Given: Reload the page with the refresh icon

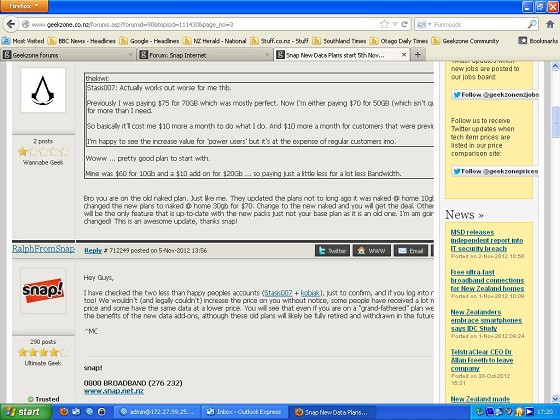Looking at the screenshot, I should point(405,24).
